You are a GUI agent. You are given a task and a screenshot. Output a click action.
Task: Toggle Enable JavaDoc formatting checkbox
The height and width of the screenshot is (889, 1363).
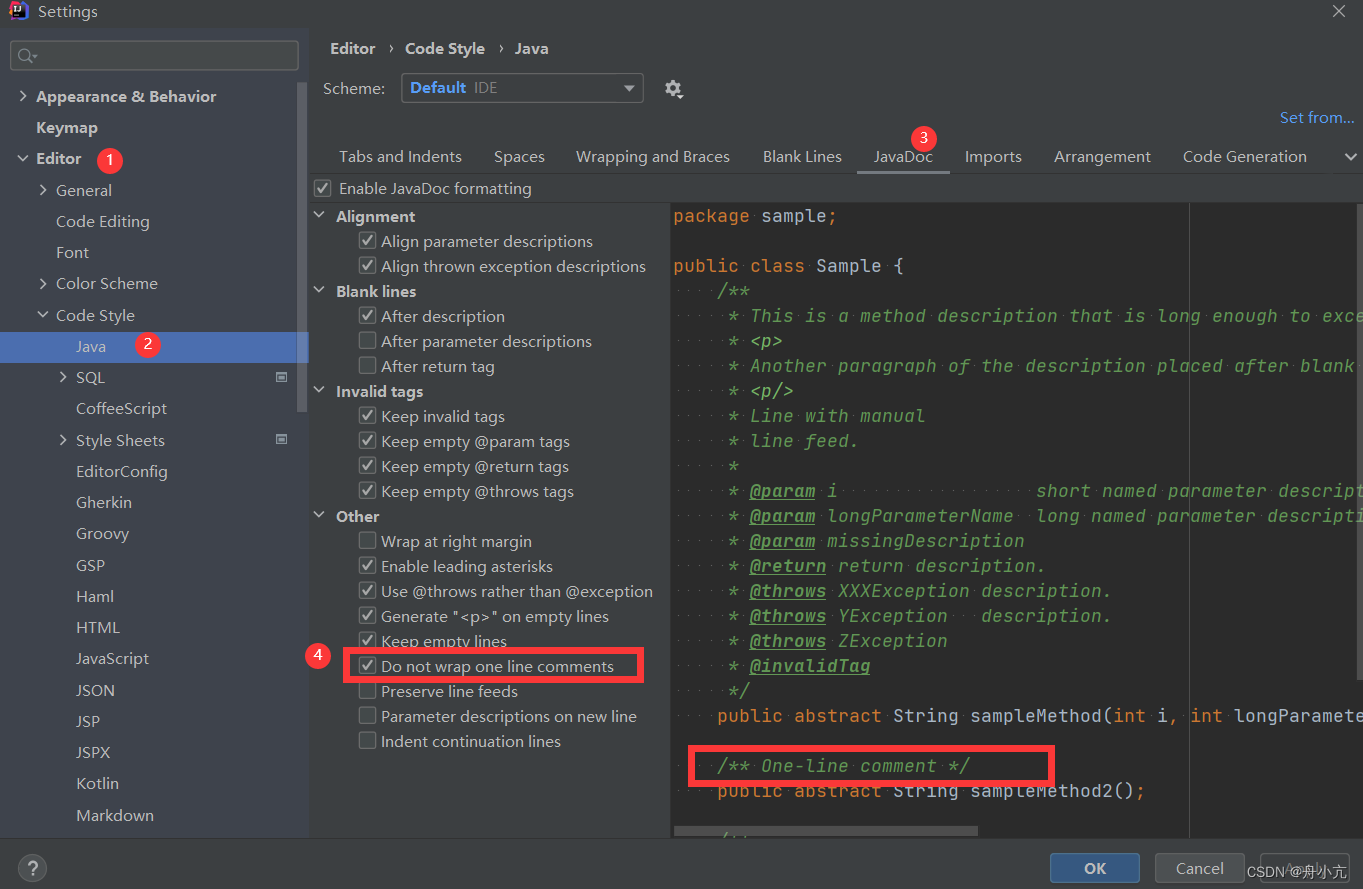click(322, 188)
